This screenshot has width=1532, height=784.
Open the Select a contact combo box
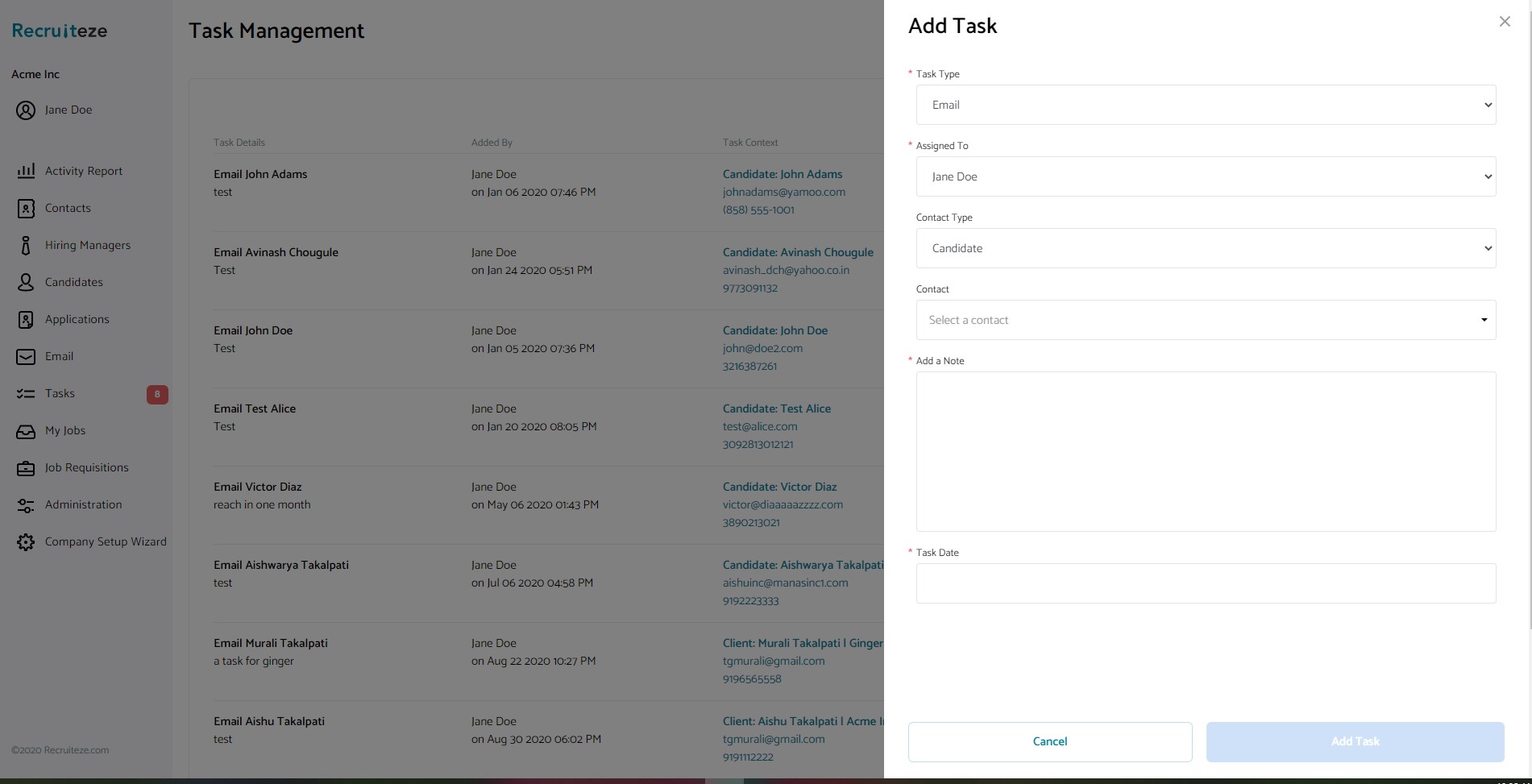[1206, 320]
